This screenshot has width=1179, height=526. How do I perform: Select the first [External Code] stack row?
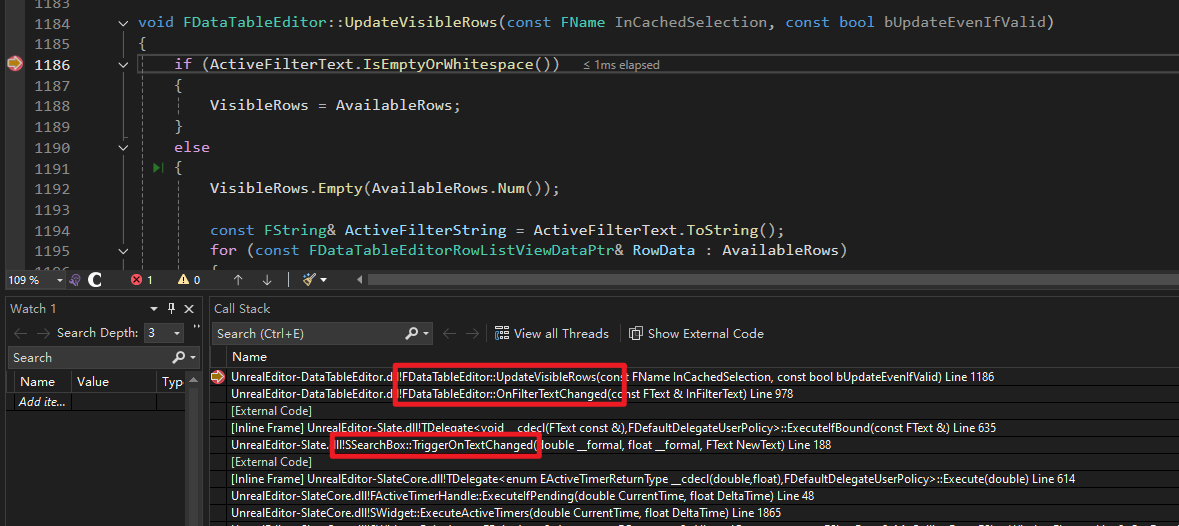click(271, 411)
